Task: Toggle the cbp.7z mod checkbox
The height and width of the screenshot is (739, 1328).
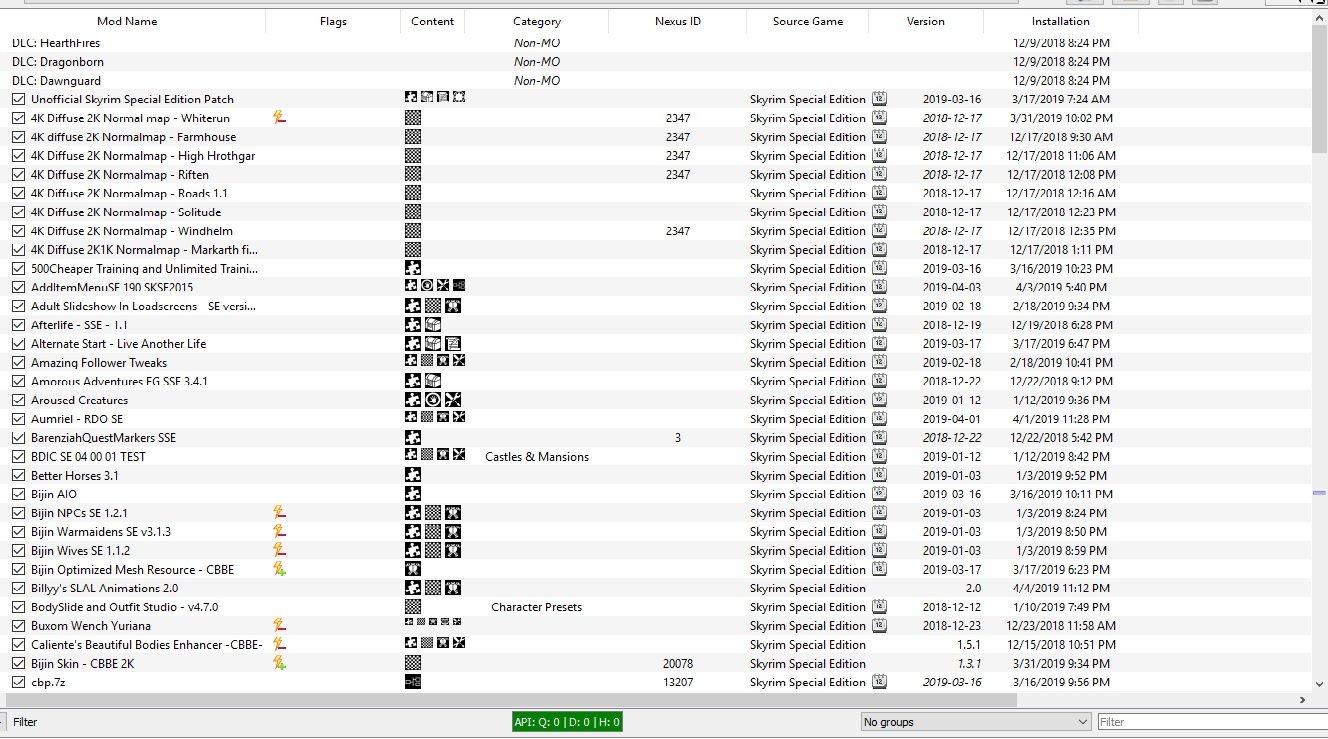Action: [18, 682]
